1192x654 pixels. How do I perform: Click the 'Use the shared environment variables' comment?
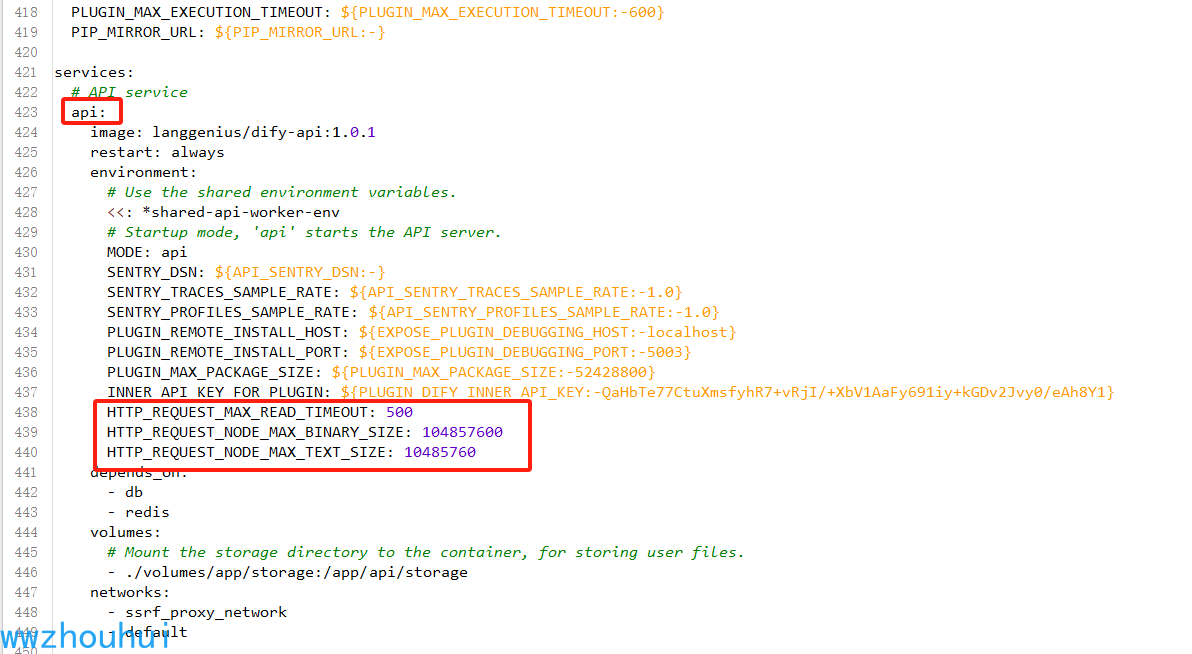click(282, 192)
